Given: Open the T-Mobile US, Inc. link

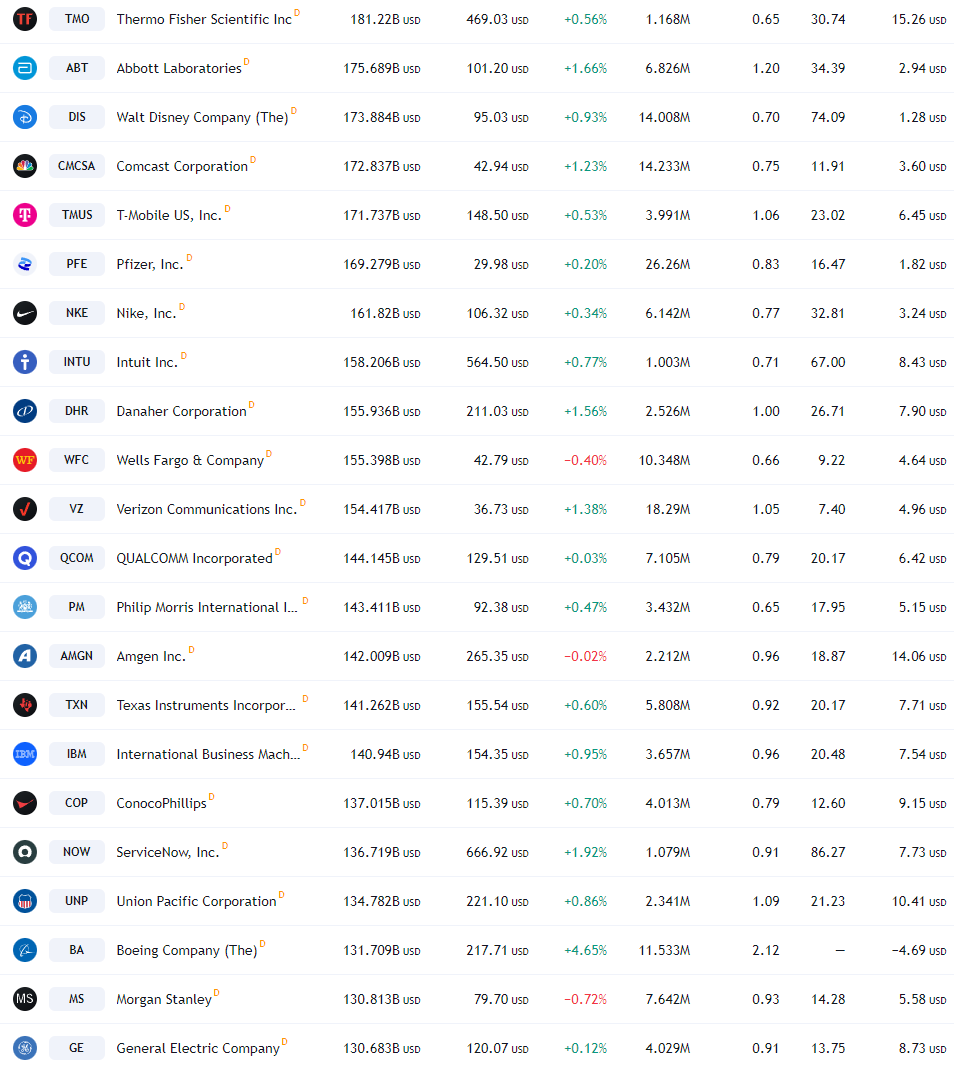Looking at the screenshot, I should tap(169, 215).
